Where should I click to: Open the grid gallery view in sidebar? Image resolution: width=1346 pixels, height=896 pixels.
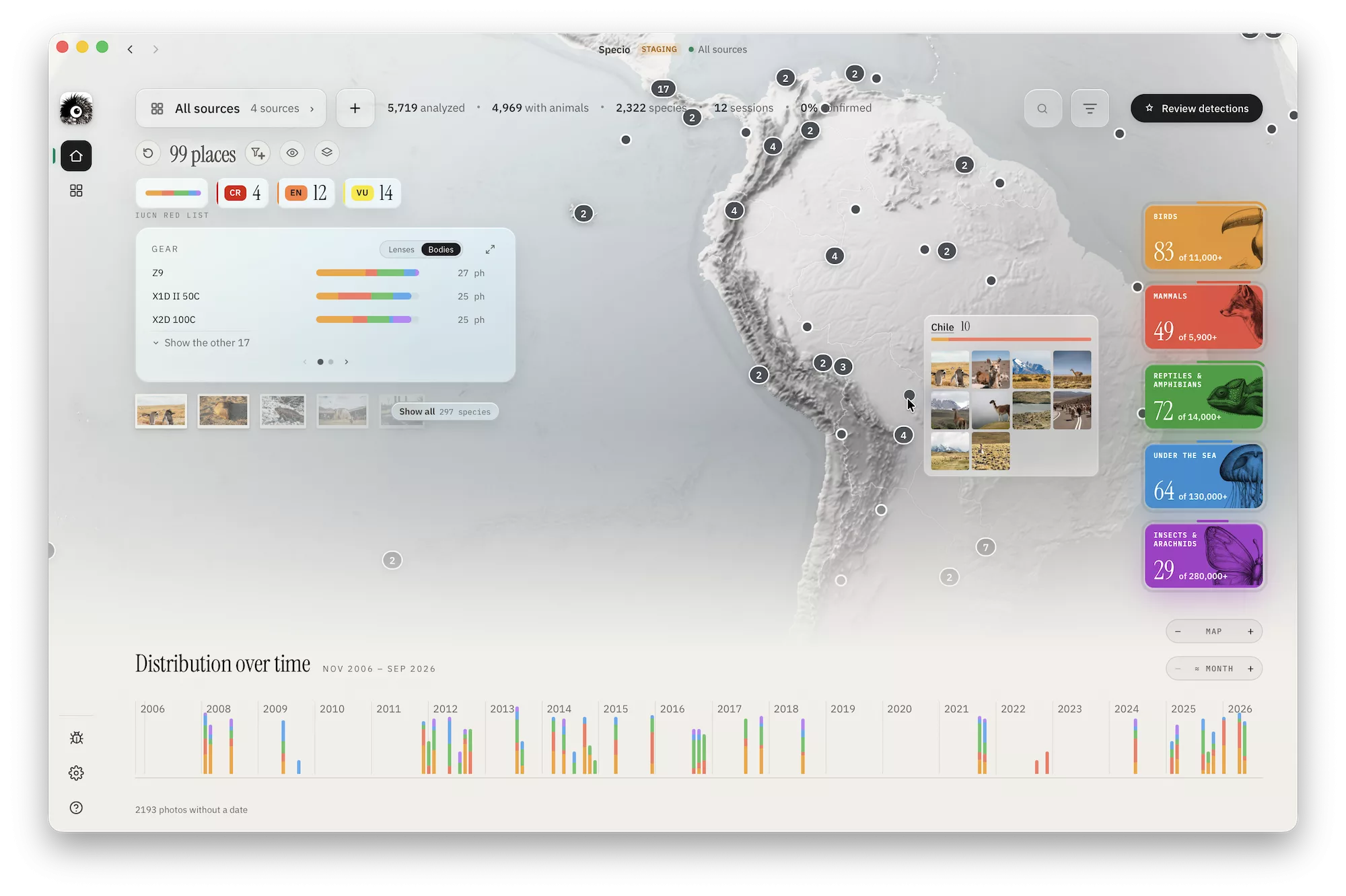[76, 191]
